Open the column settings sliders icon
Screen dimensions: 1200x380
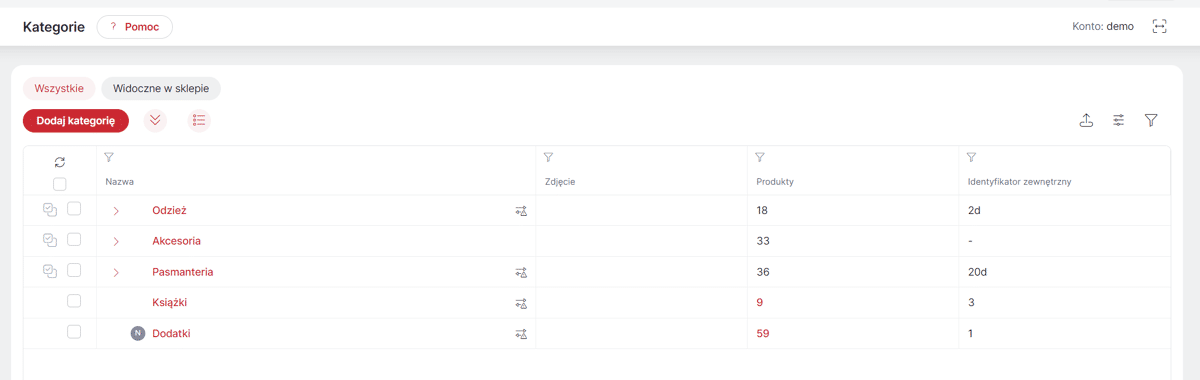1119,121
